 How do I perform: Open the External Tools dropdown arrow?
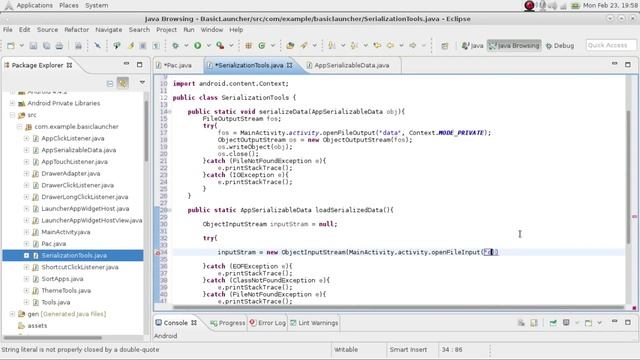pyautogui.click(x=231, y=46)
